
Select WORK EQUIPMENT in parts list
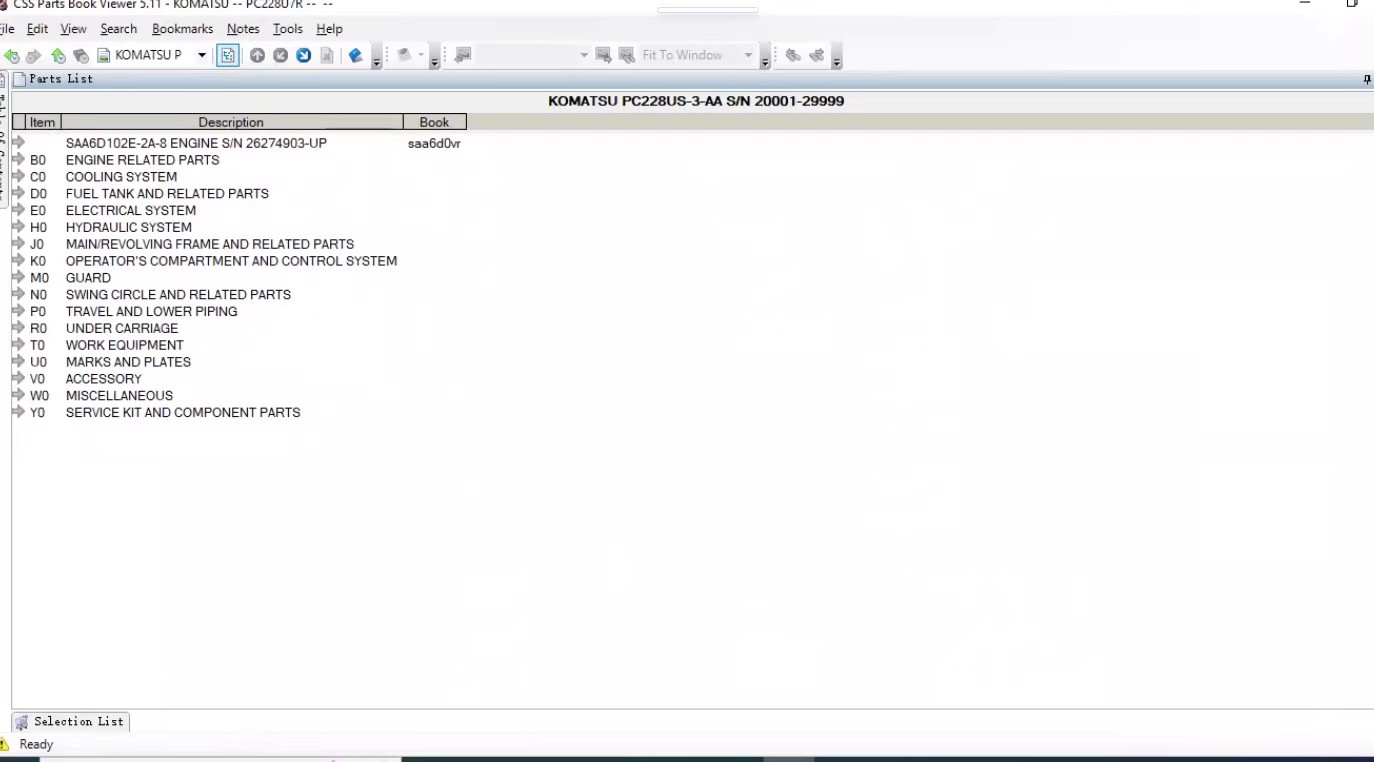tap(125, 345)
